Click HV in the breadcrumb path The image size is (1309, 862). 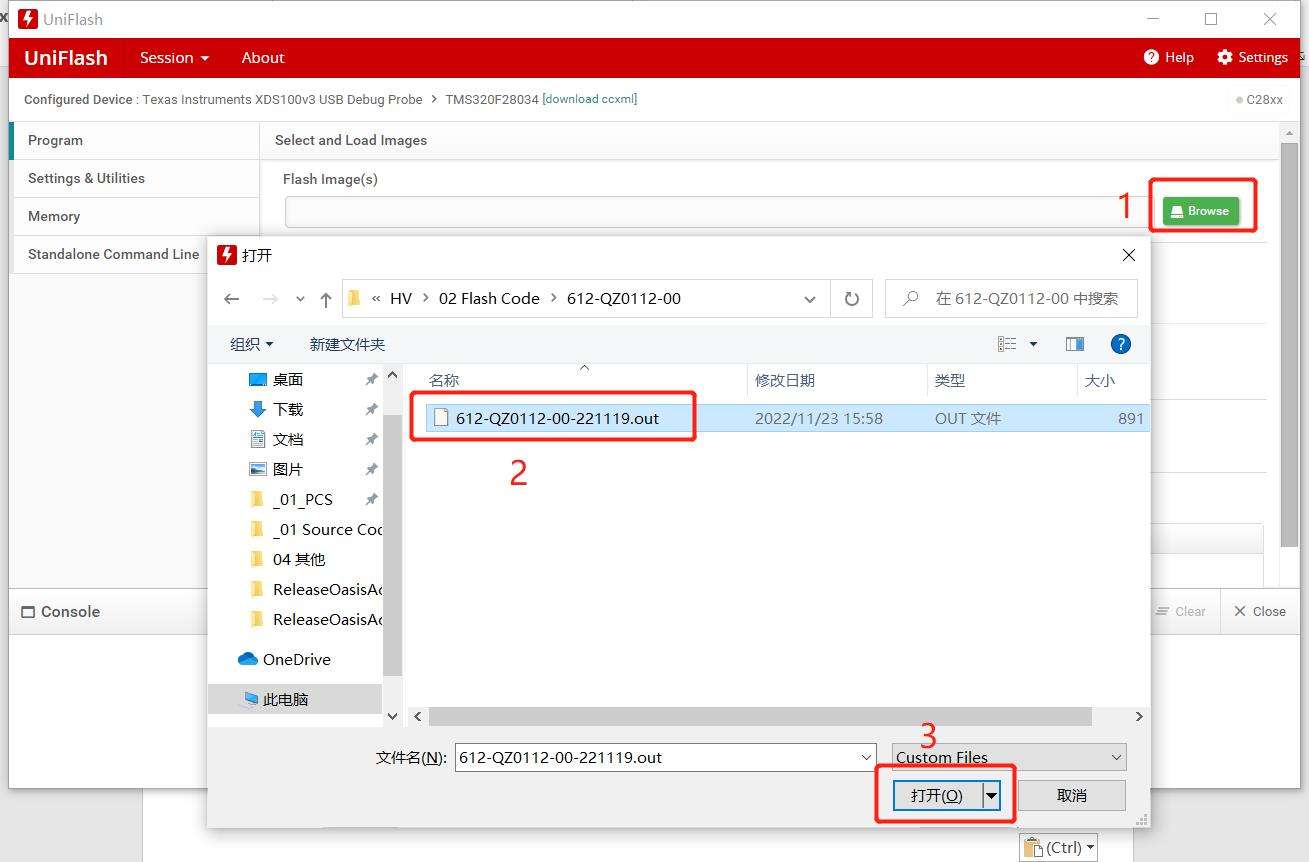(x=401, y=298)
